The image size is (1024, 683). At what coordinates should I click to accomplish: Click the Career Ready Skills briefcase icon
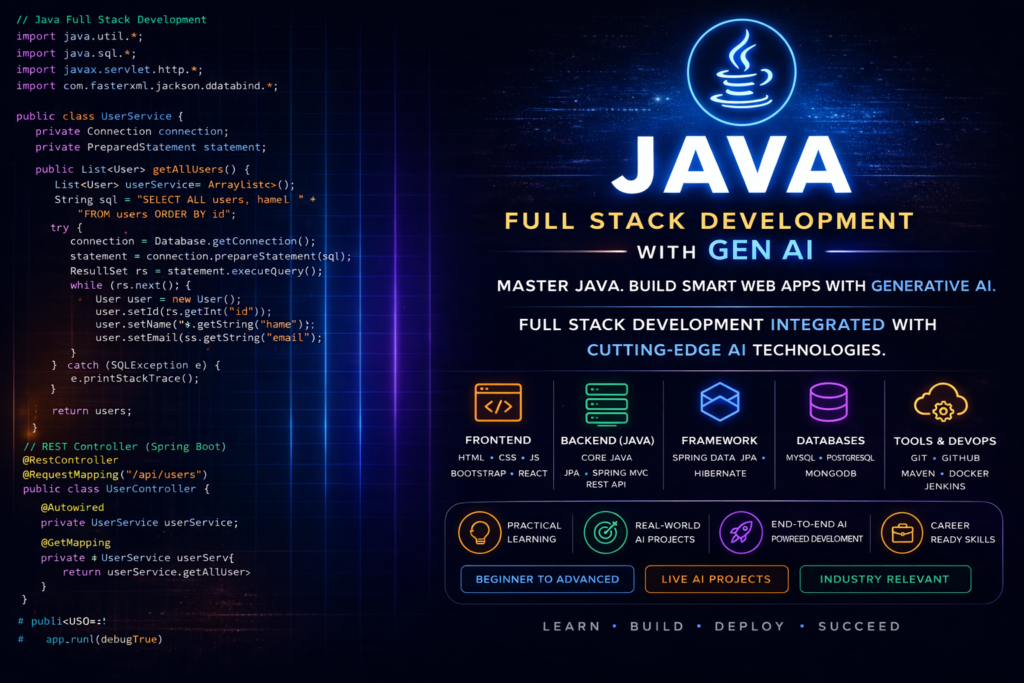[x=902, y=532]
